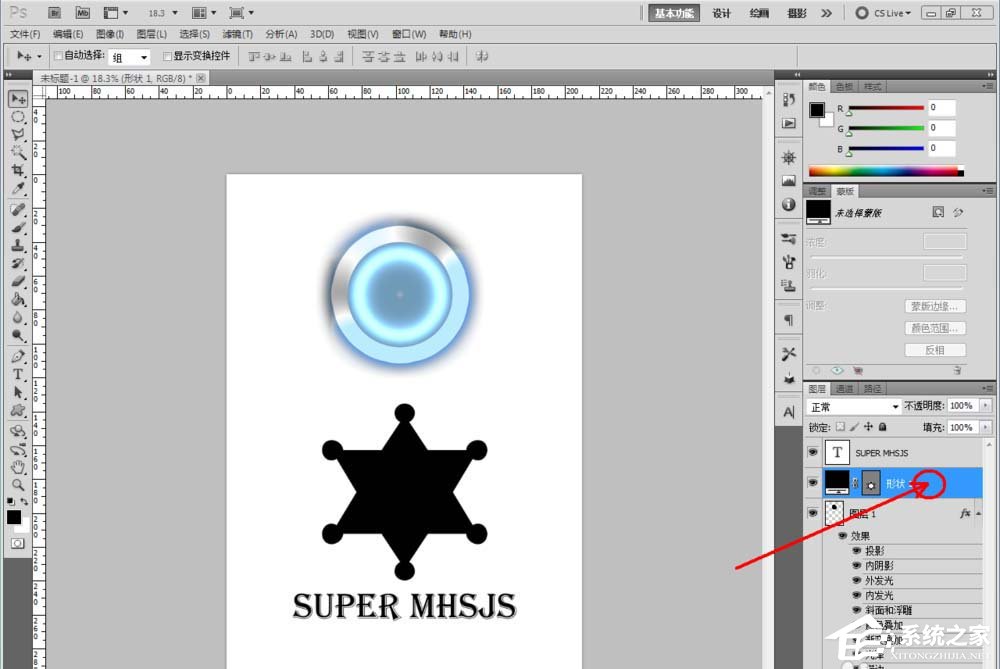Open the blend mode 正常 dropdown
The height and width of the screenshot is (669, 1000).
(854, 407)
